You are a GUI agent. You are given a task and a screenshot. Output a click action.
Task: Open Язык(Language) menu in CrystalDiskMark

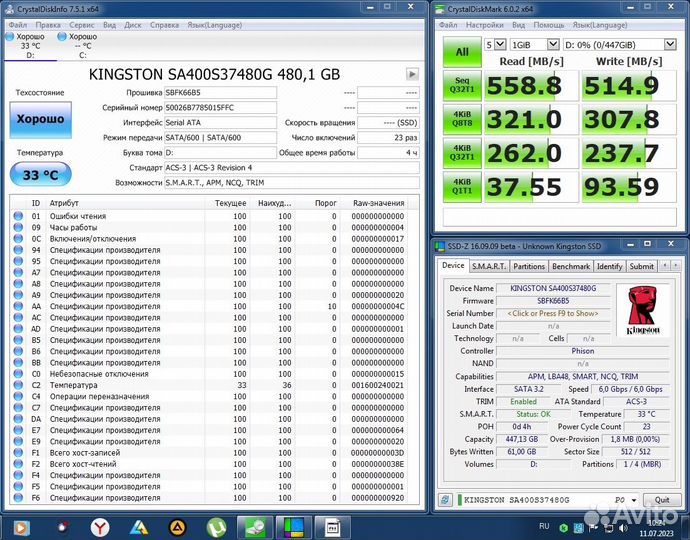(x=600, y=25)
